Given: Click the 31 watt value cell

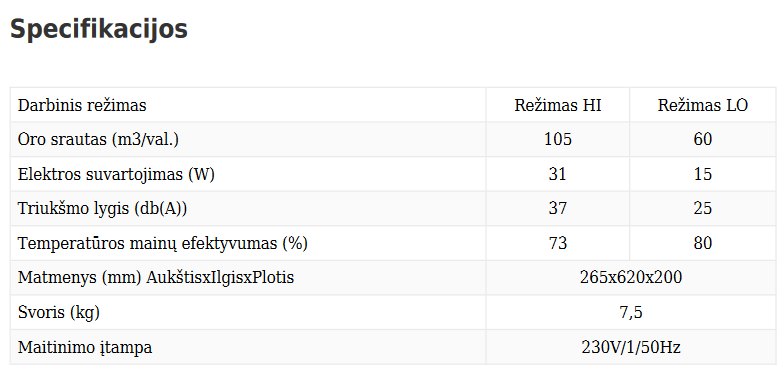Looking at the screenshot, I should tap(558, 174).
